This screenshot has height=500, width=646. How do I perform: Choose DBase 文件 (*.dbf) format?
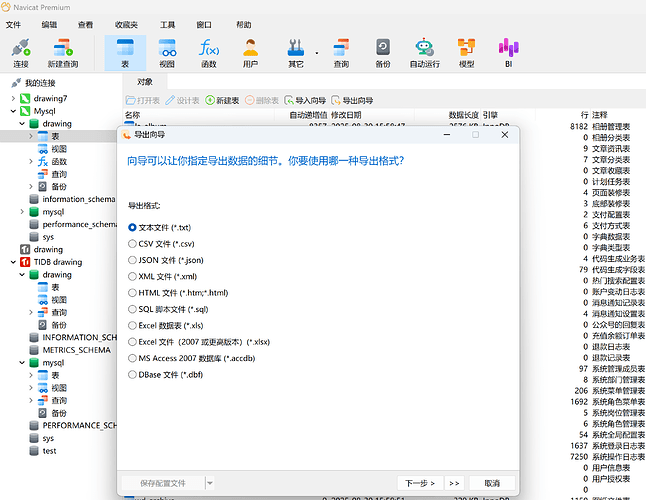[166, 374]
